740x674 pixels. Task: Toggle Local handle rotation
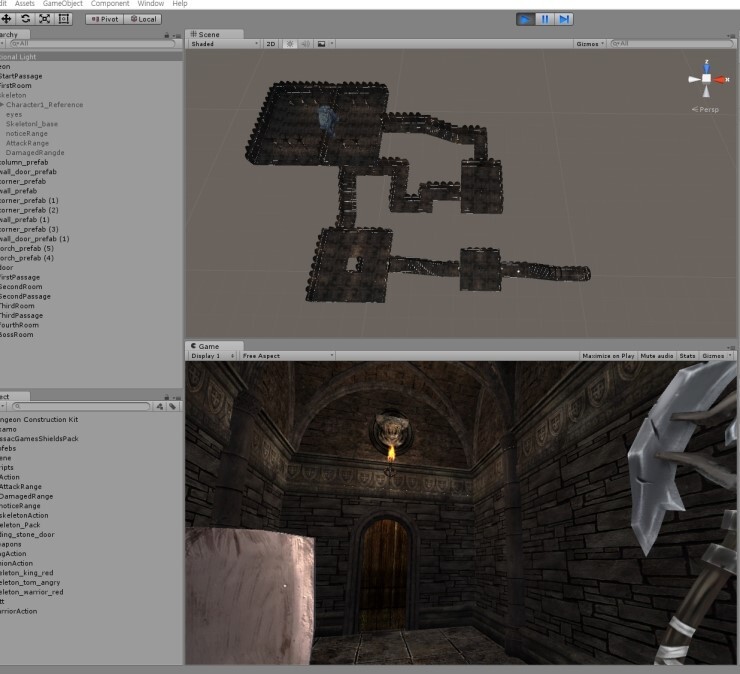coord(143,19)
